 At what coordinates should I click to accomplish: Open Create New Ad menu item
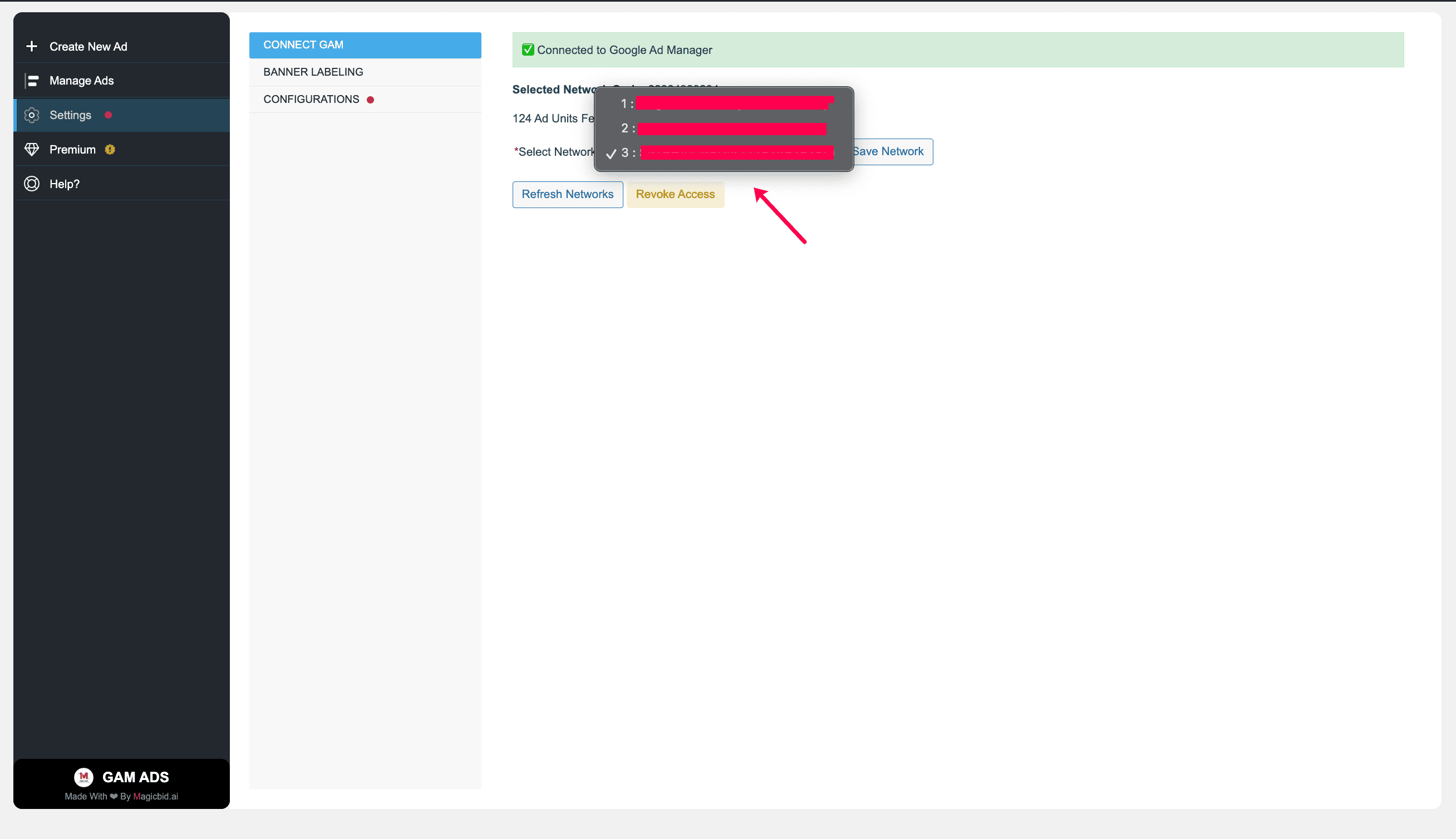pyautogui.click(x=122, y=46)
